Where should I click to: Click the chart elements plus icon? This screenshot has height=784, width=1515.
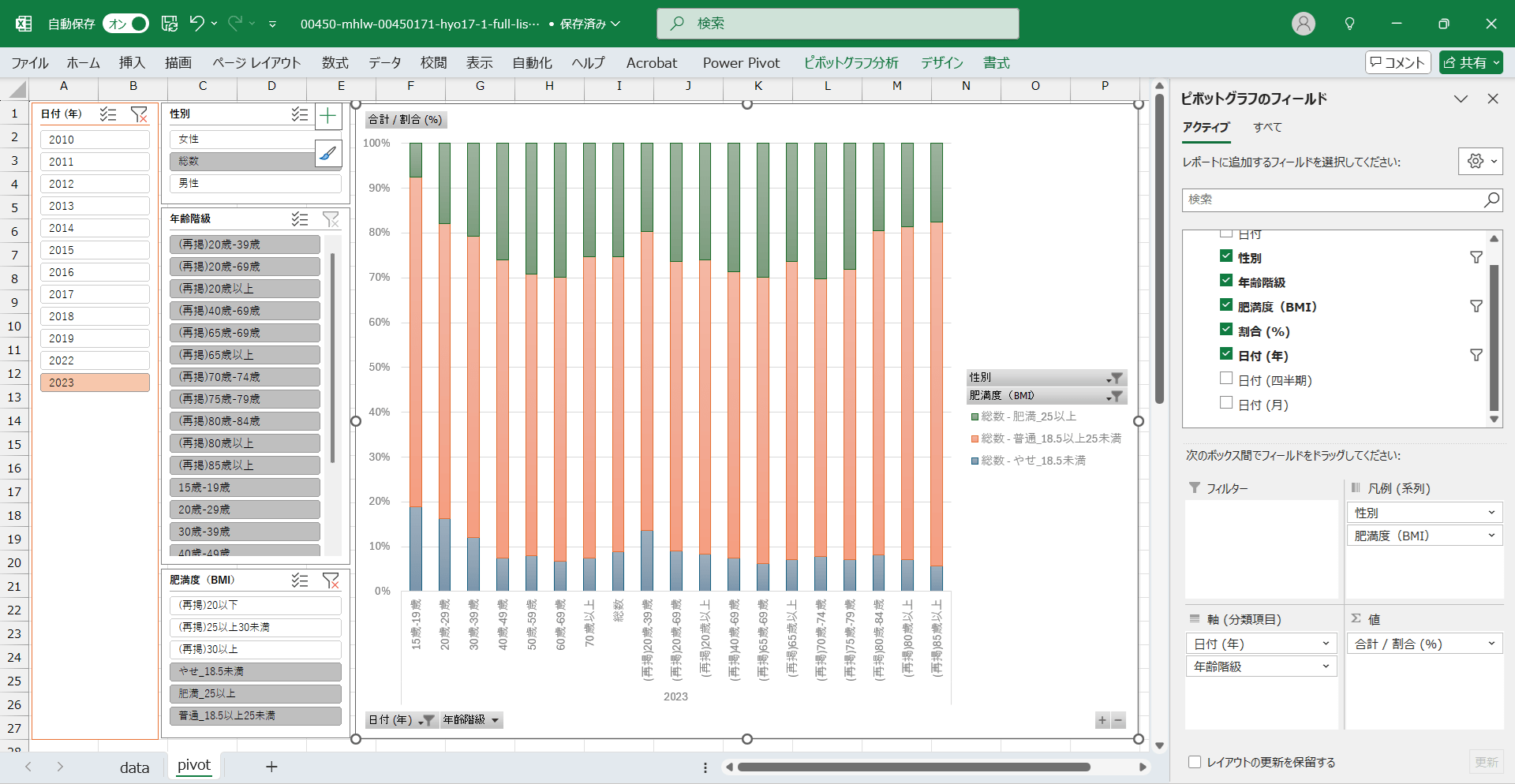[x=328, y=117]
